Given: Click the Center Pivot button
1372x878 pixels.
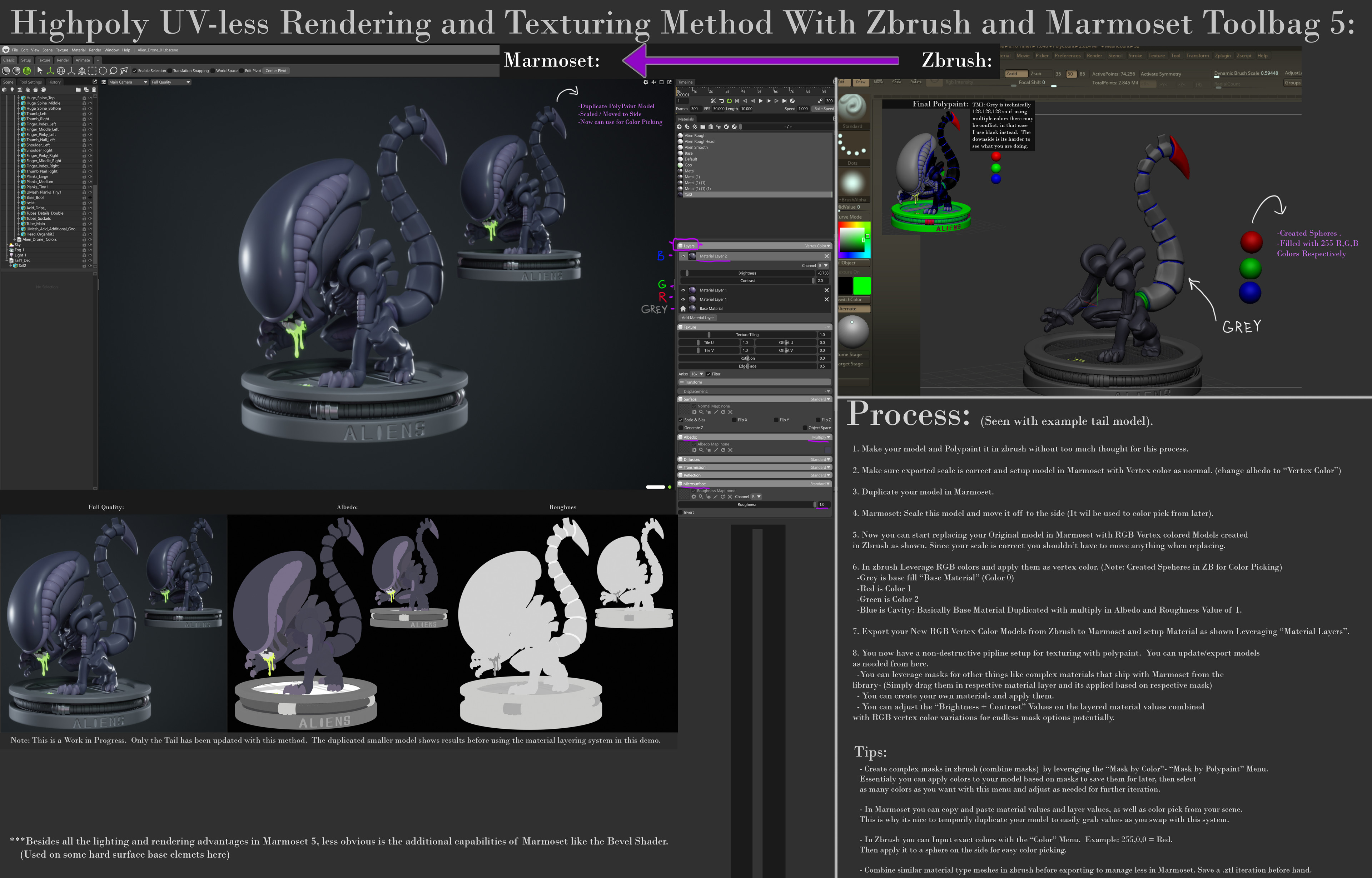Looking at the screenshot, I should (x=276, y=71).
